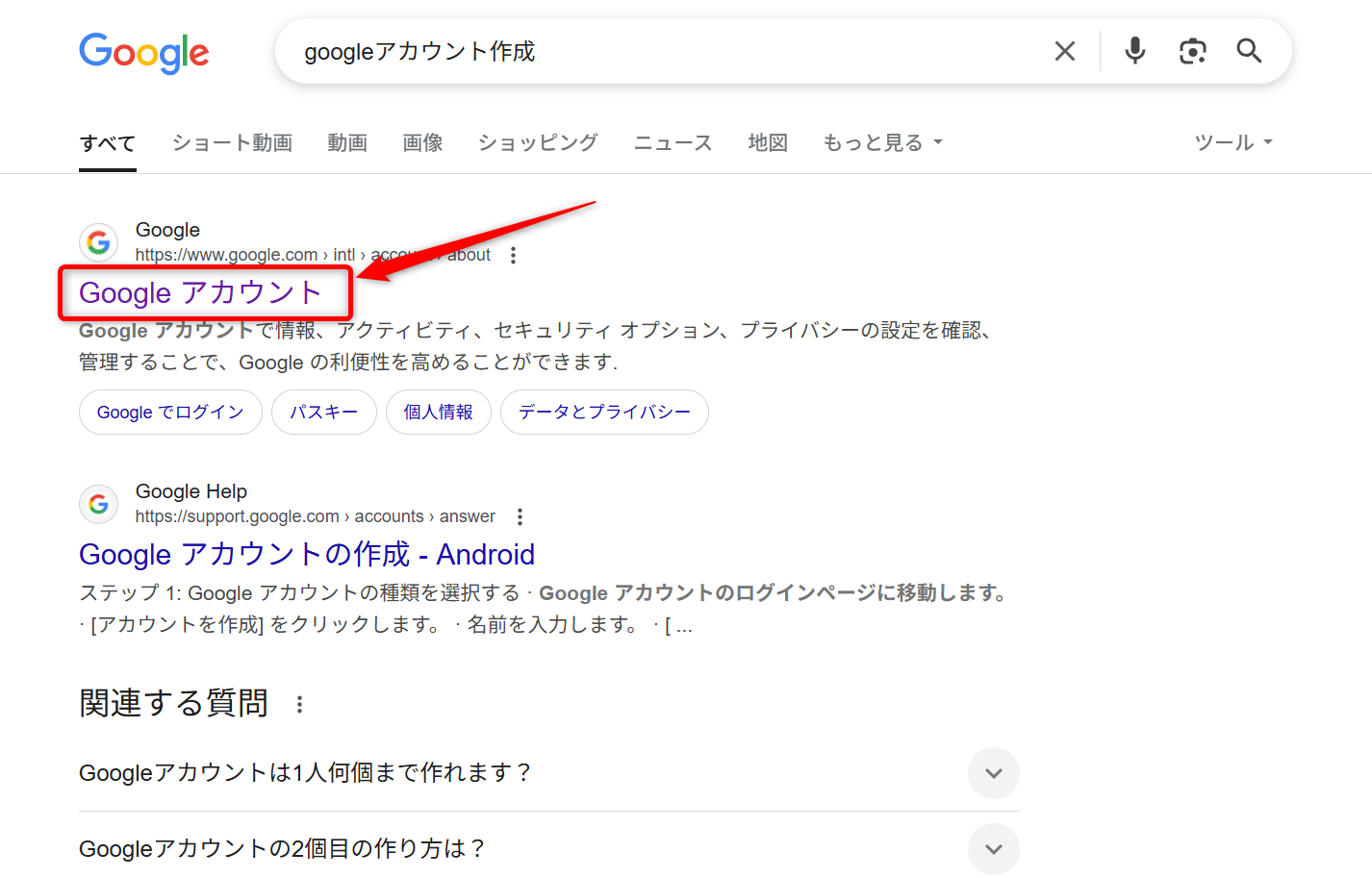Screen dimensions: 1372x878
Task: Click the Google logo to return home
Action: click(x=143, y=55)
